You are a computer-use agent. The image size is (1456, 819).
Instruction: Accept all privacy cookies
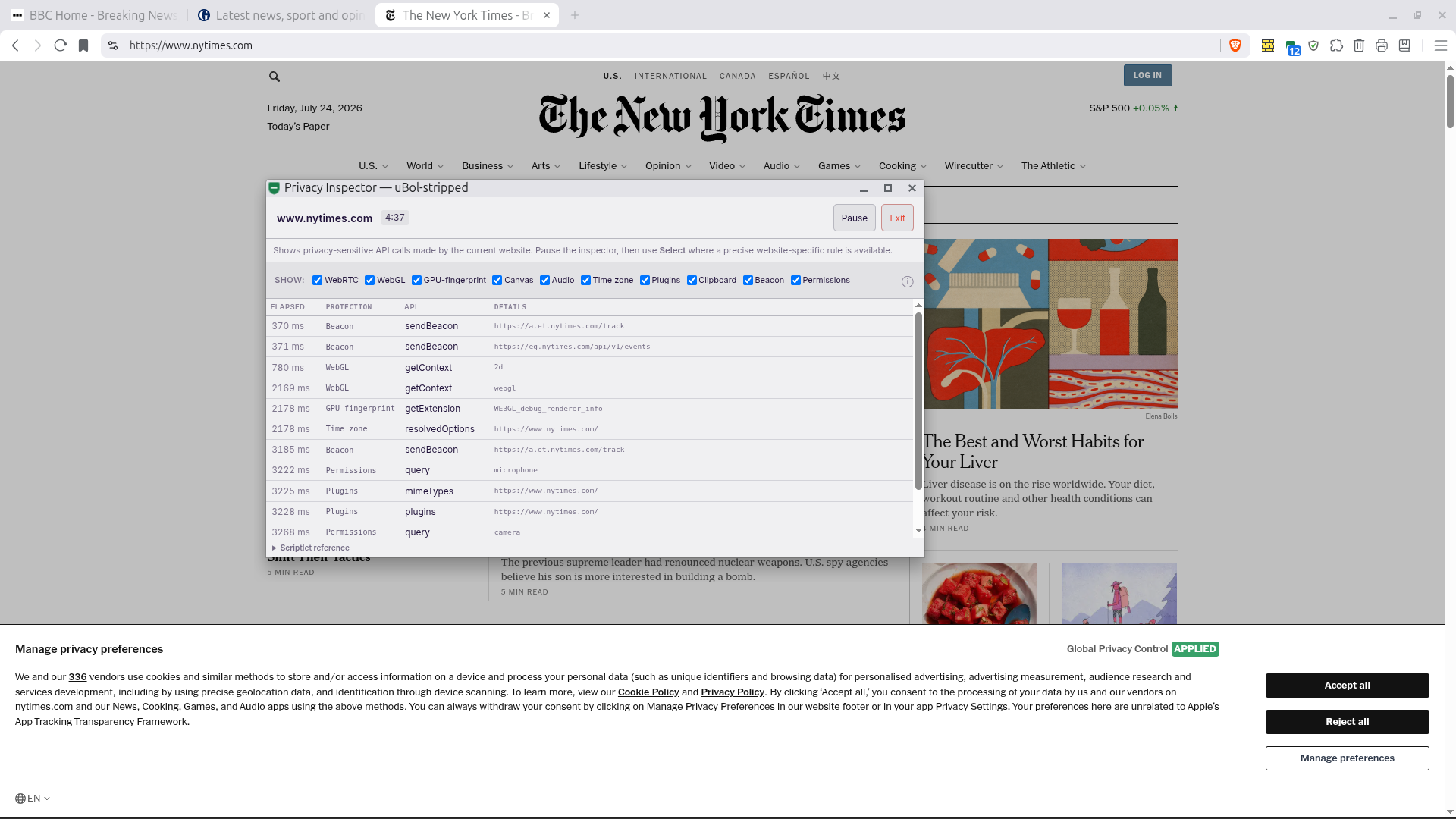coord(1348,686)
